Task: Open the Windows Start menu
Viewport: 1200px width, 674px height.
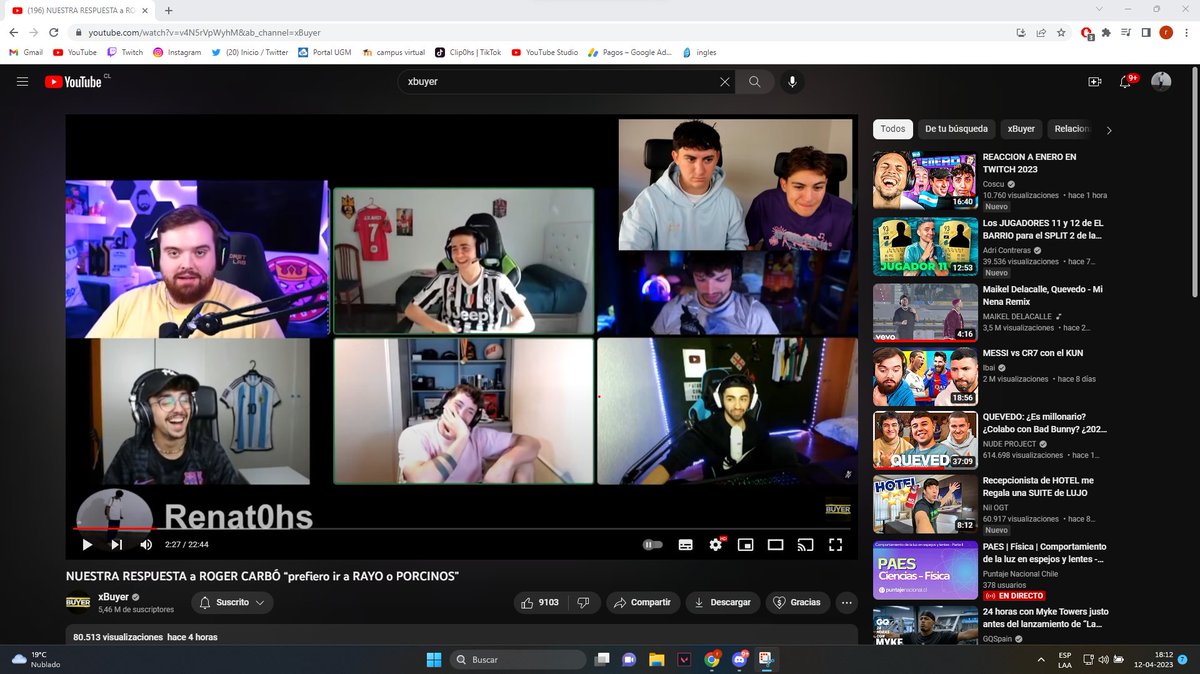Action: coord(434,659)
